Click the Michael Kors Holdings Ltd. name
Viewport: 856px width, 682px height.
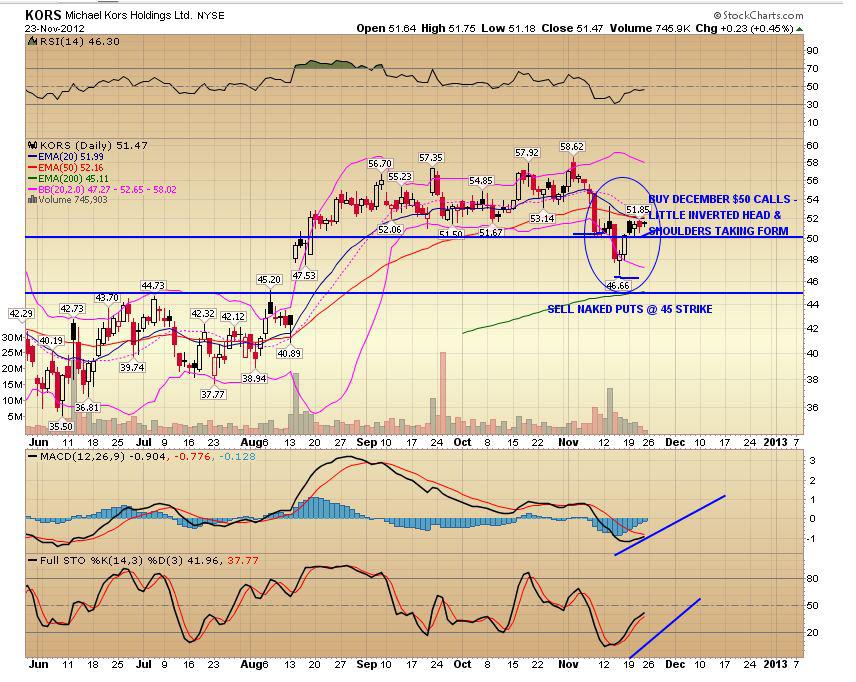pyautogui.click(x=129, y=15)
